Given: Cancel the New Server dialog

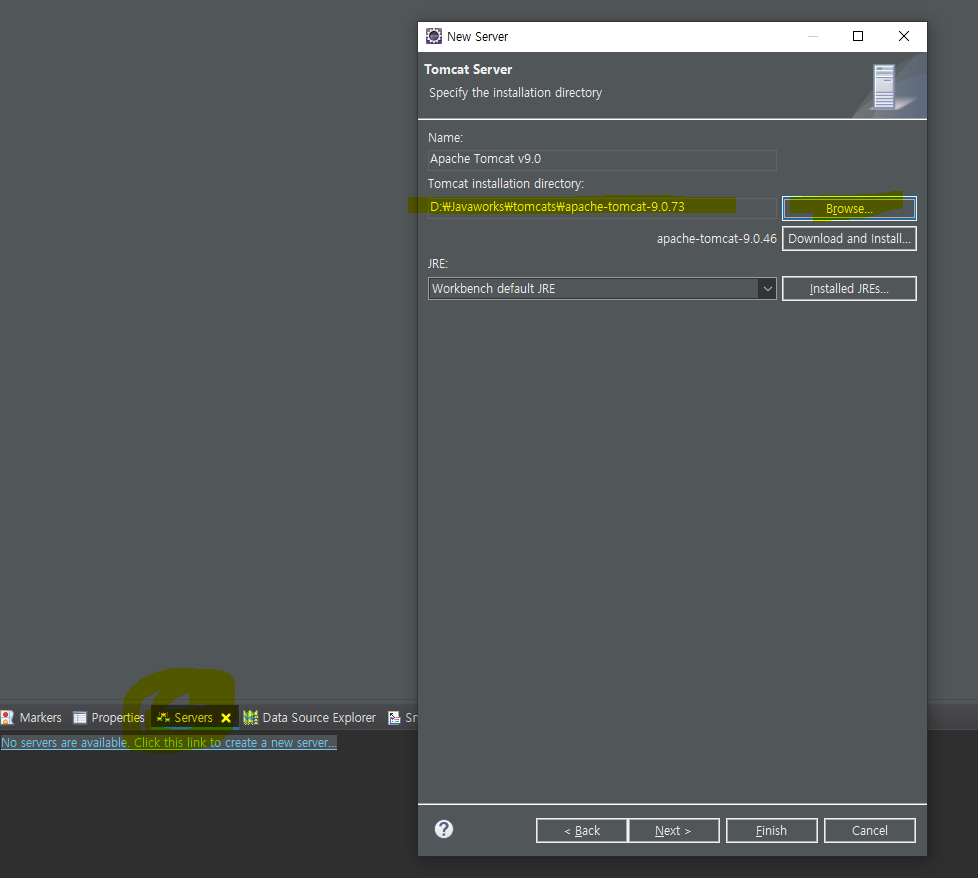Looking at the screenshot, I should point(869,831).
